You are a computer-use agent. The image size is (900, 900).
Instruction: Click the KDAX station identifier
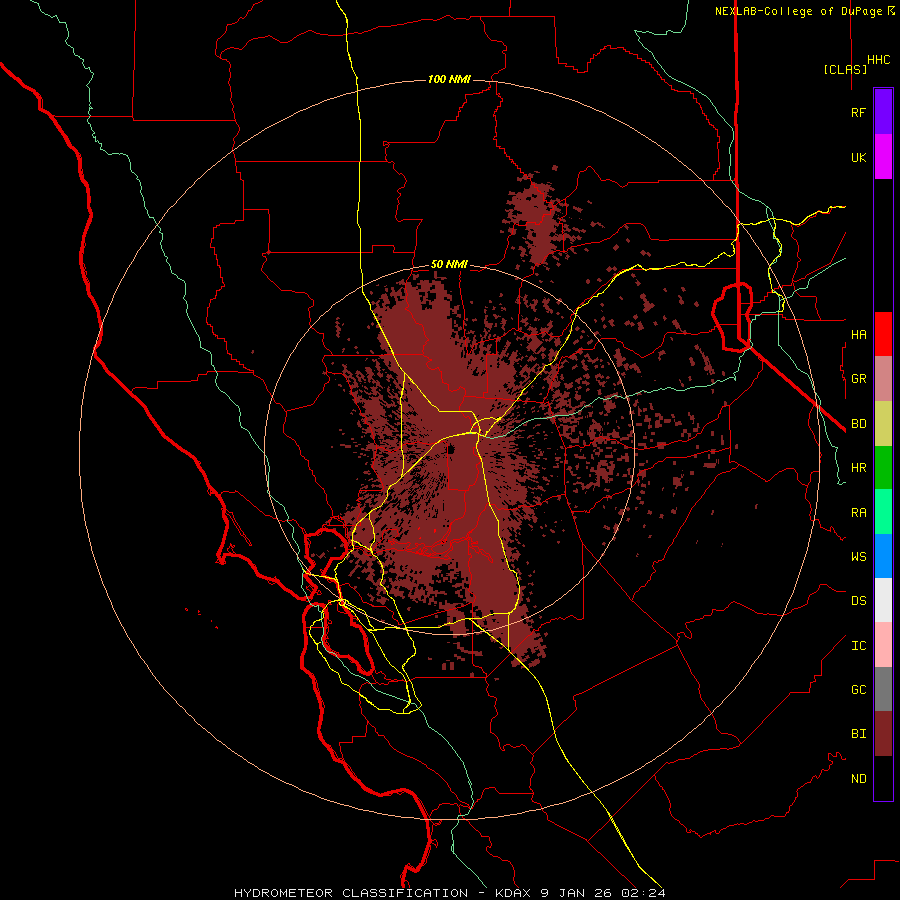coord(514,893)
